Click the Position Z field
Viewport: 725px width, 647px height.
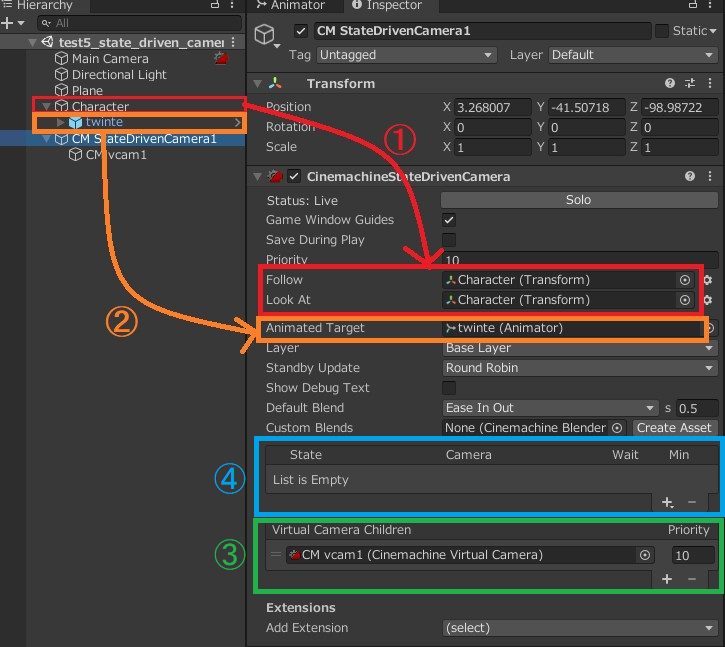(680, 107)
